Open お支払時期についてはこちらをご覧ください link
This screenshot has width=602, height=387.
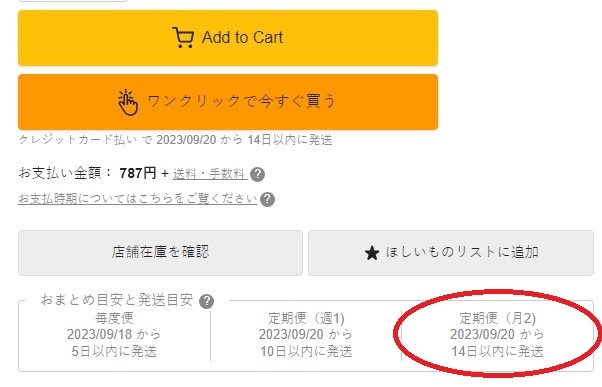pyautogui.click(x=137, y=199)
